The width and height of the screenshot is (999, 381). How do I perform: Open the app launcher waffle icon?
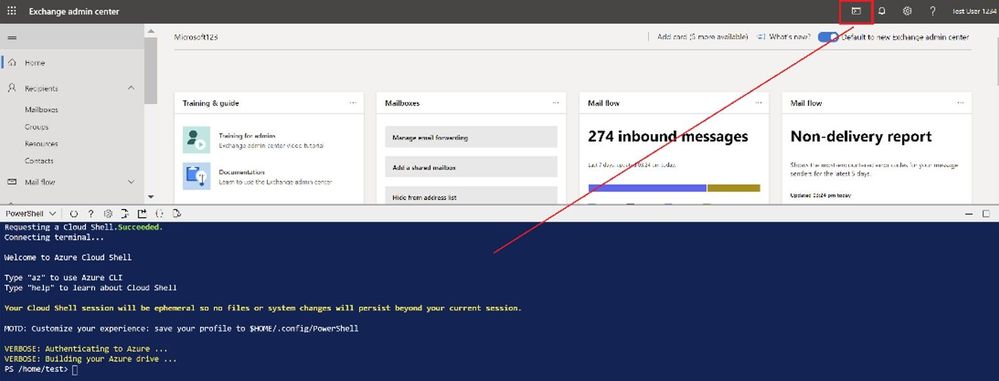(x=11, y=11)
